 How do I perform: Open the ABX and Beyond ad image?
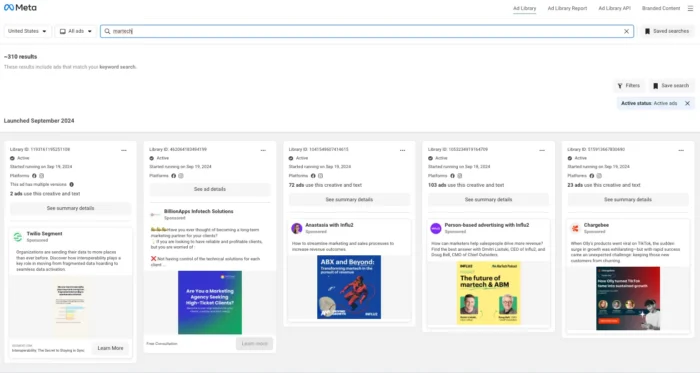(x=349, y=287)
